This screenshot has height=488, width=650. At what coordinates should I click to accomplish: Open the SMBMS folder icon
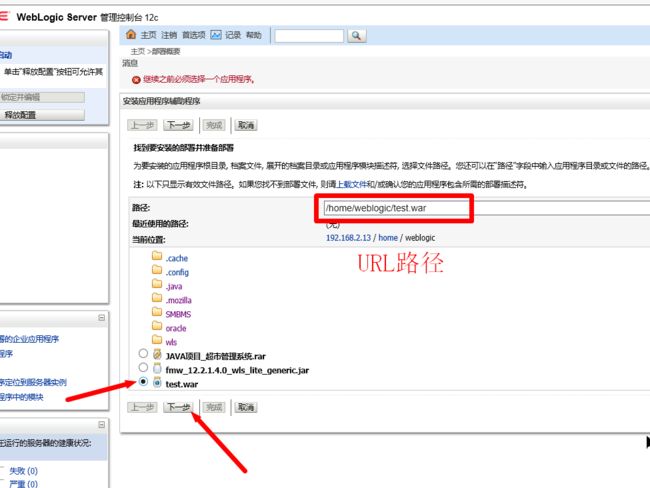click(157, 311)
